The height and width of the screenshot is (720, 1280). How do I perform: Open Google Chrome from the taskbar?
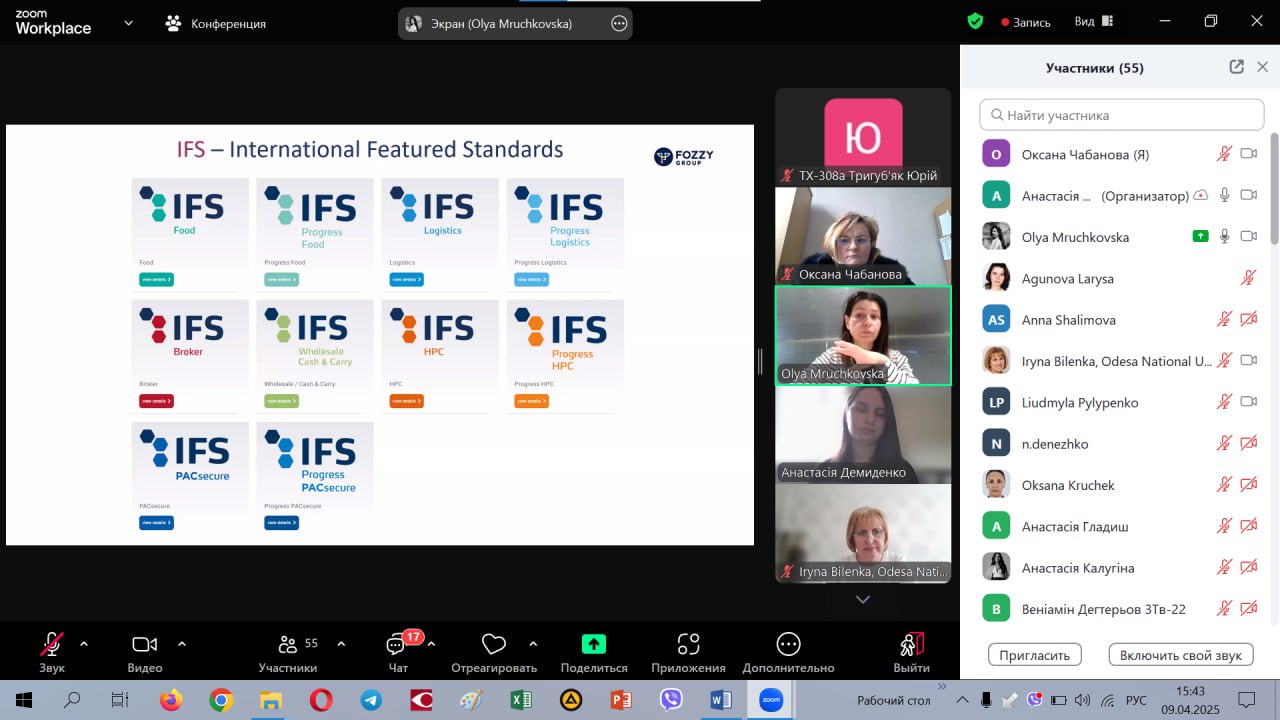pyautogui.click(x=221, y=700)
